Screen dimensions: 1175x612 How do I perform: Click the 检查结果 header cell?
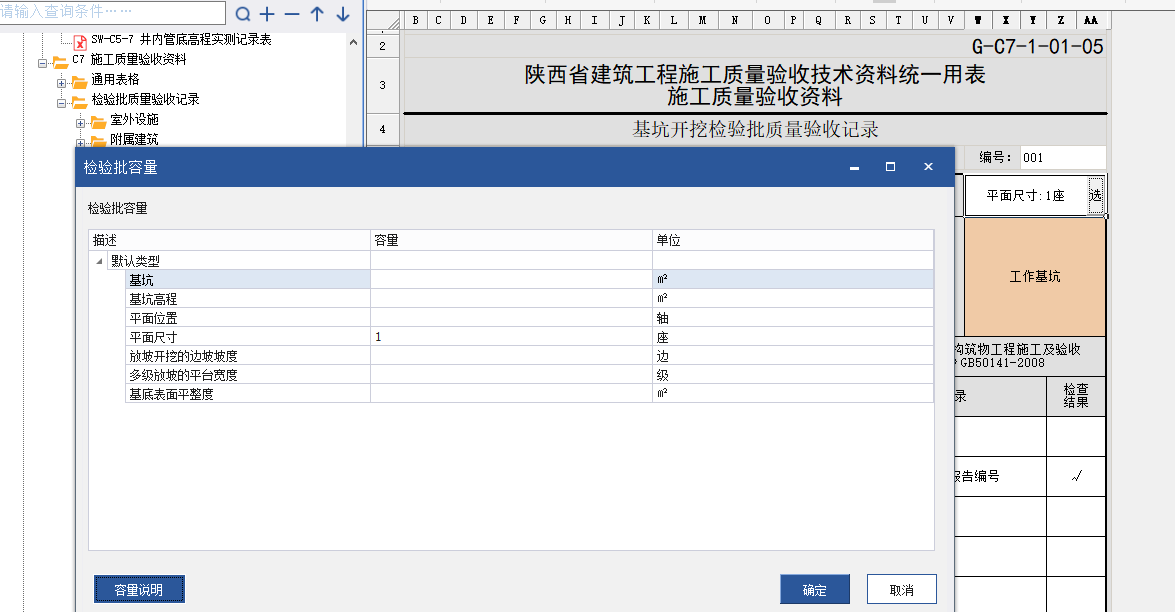(1076, 396)
